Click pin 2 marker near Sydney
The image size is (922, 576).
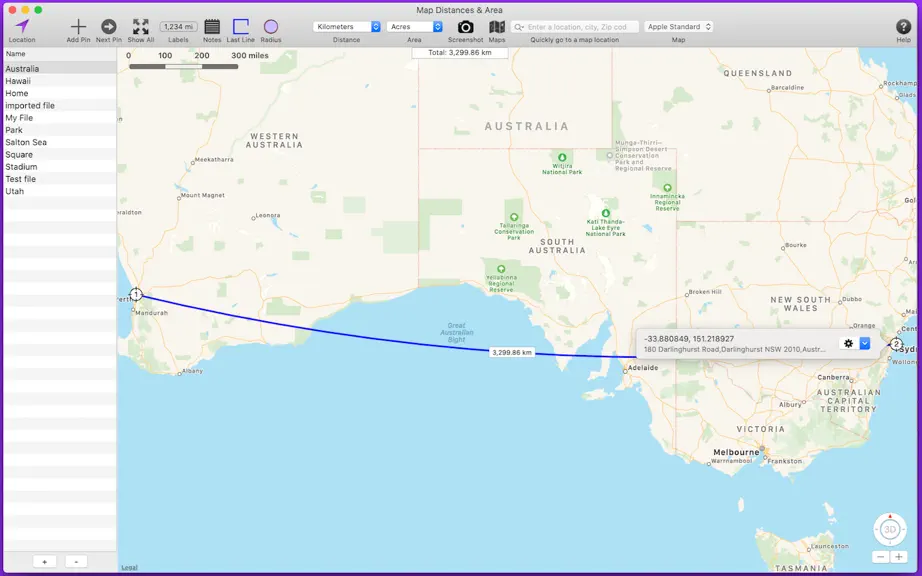896,344
